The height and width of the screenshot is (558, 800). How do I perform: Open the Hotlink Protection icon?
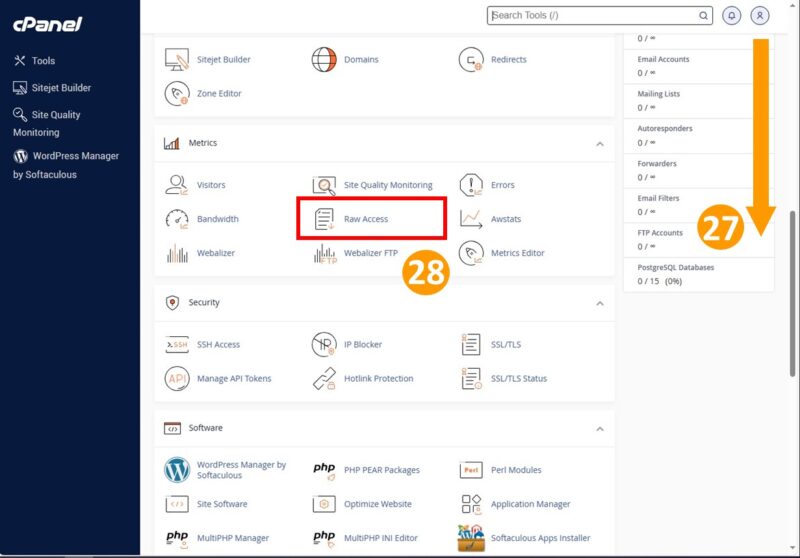click(324, 378)
